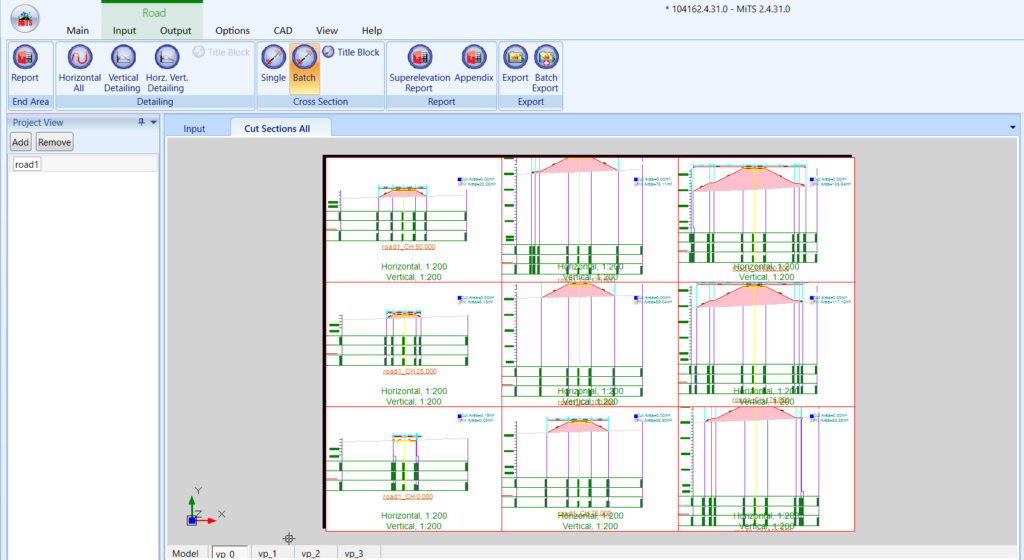Pin the Project View panel
Screen dimensions: 1024x560
(x=141, y=122)
